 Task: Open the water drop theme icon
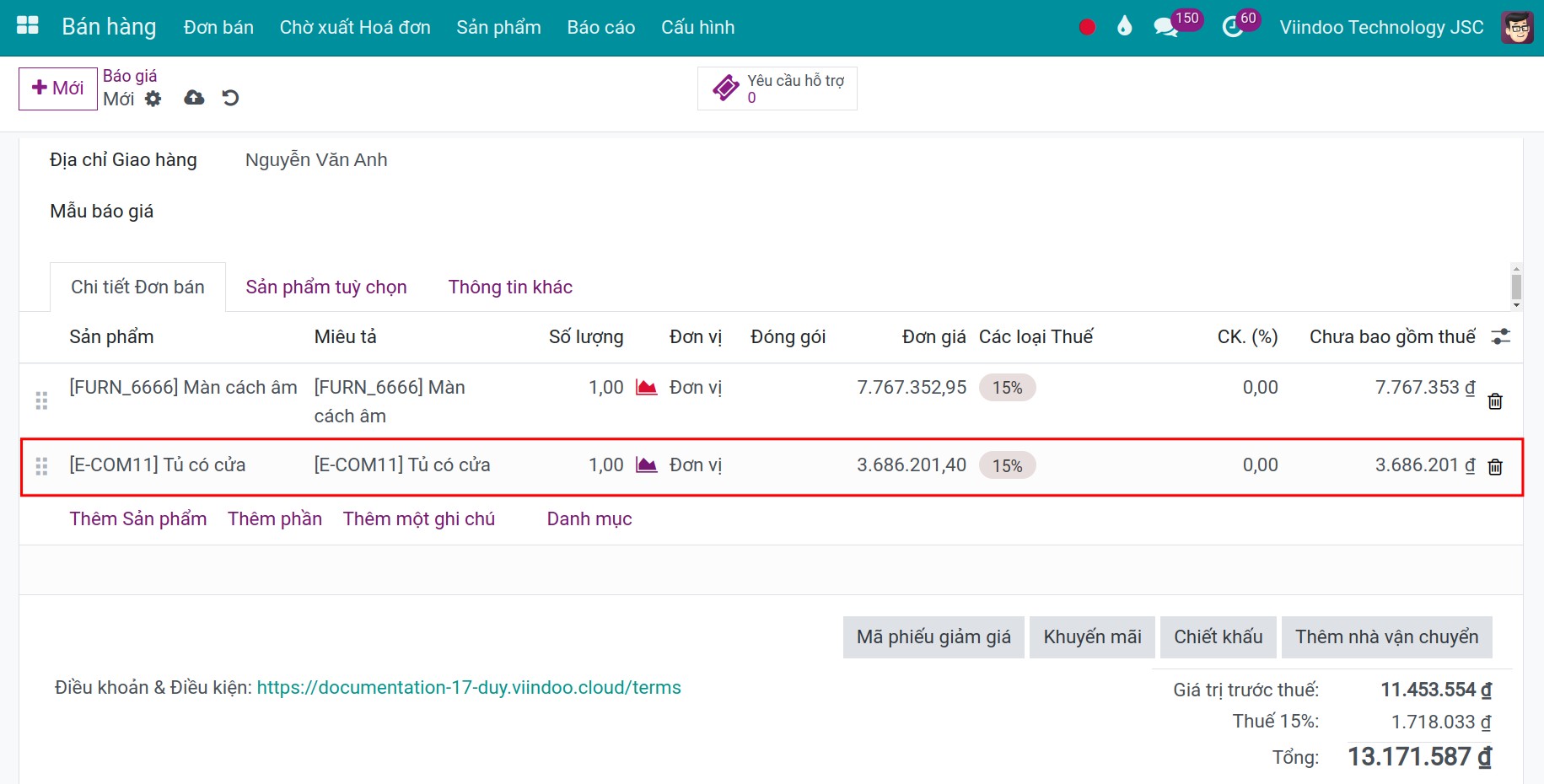click(x=1124, y=27)
